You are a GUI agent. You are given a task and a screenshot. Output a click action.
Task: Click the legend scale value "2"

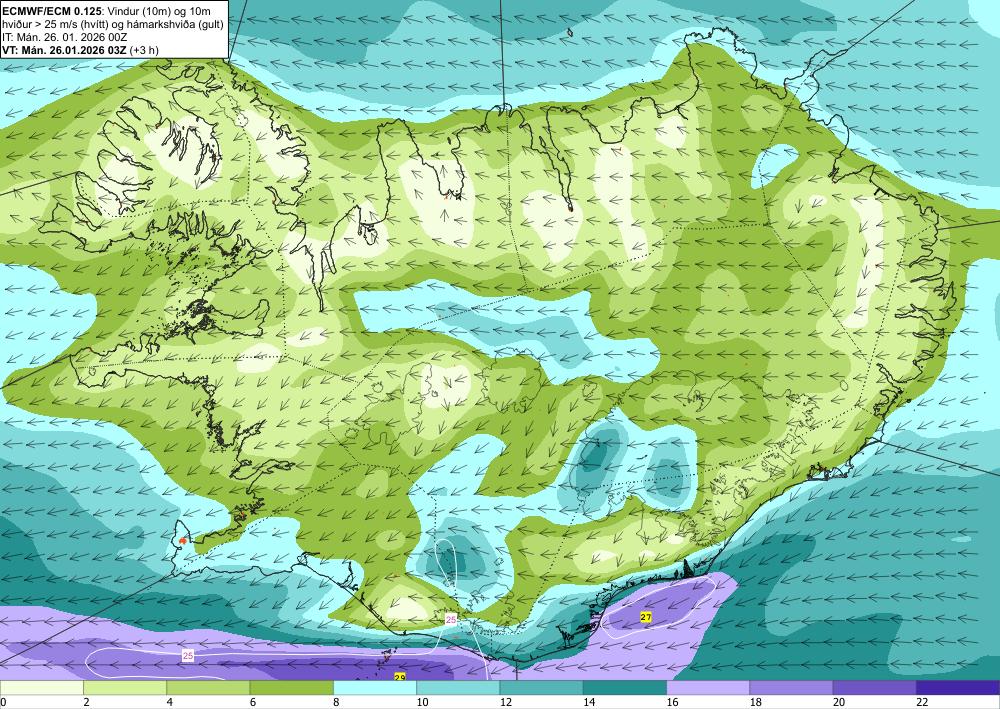point(86,702)
